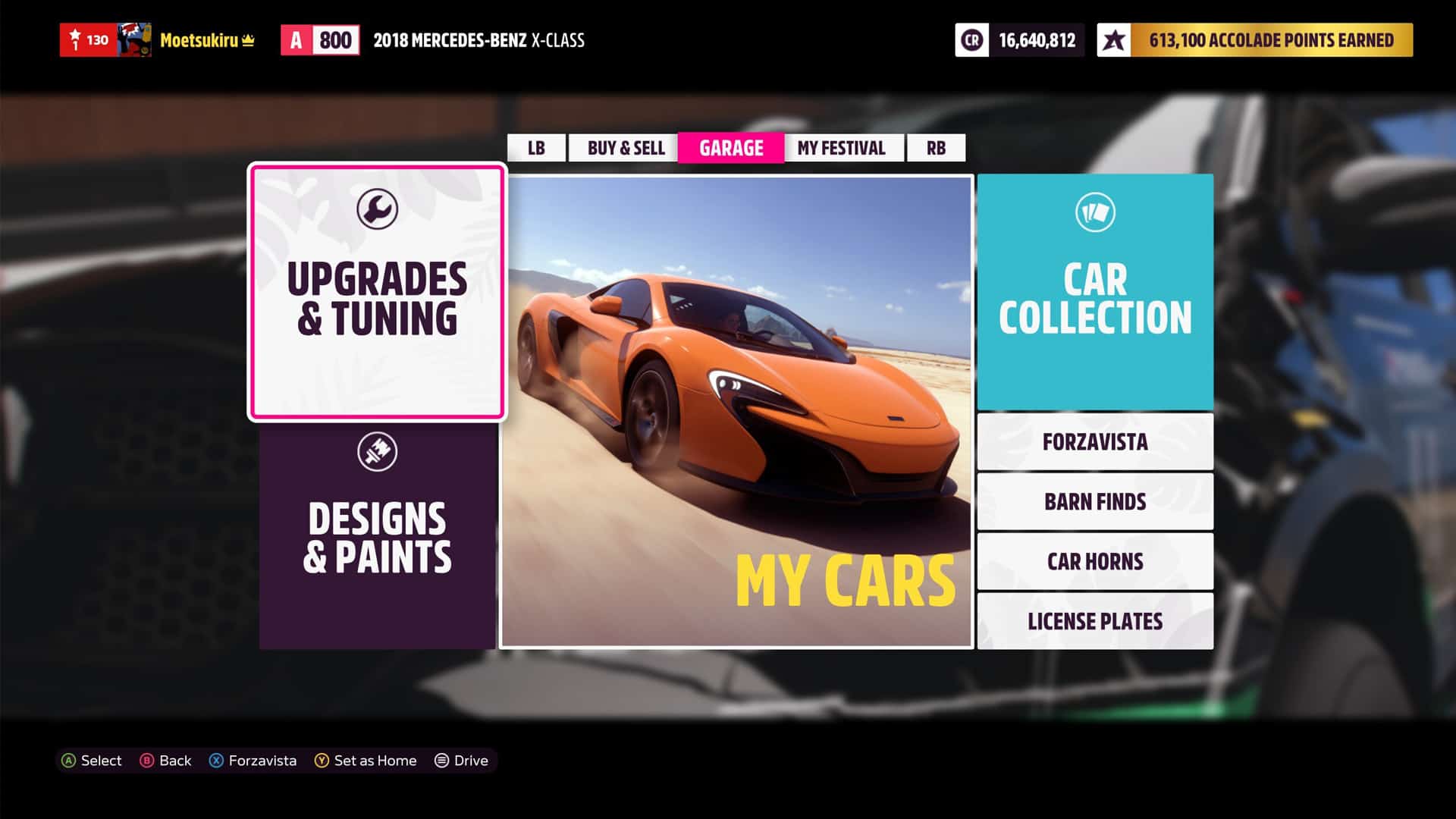Select the Garage tab
This screenshot has height=819, width=1456.
(x=730, y=147)
